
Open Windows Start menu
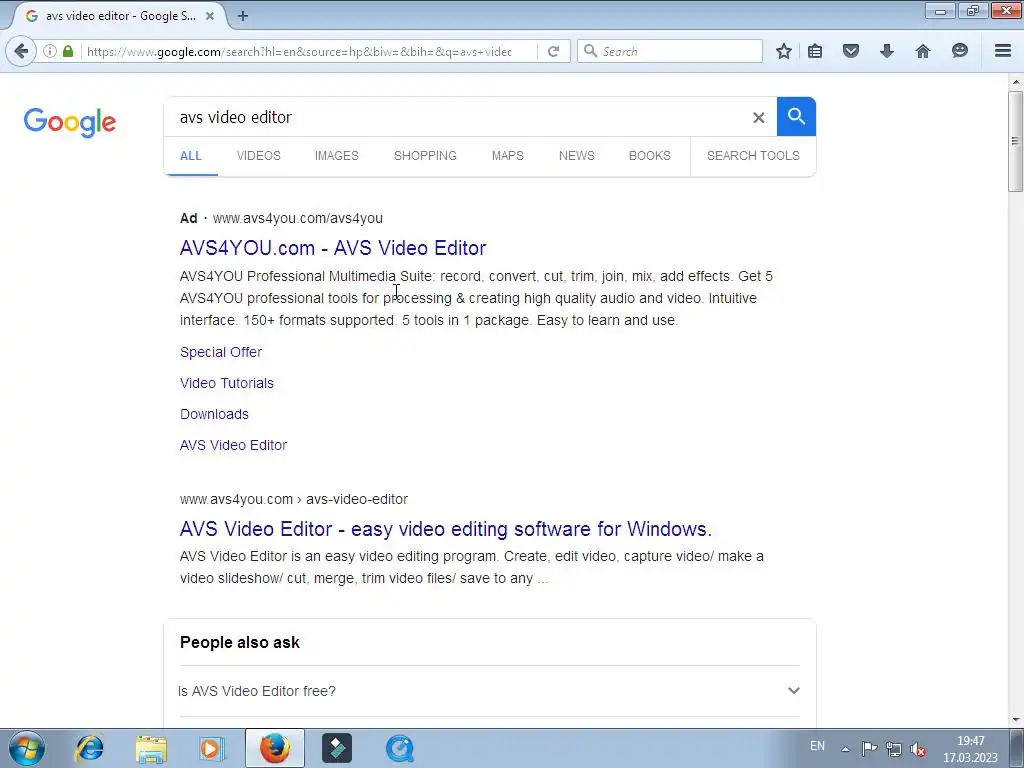[x=27, y=748]
